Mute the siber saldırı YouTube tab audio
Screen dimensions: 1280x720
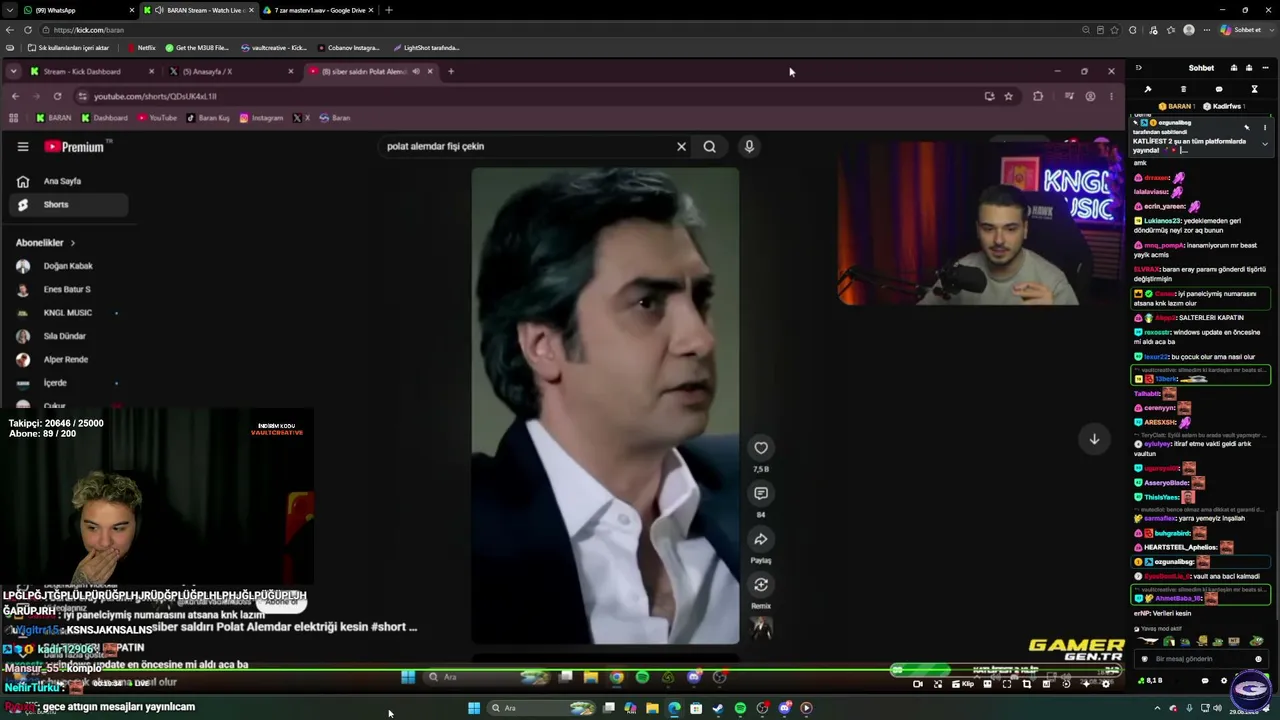417,72
